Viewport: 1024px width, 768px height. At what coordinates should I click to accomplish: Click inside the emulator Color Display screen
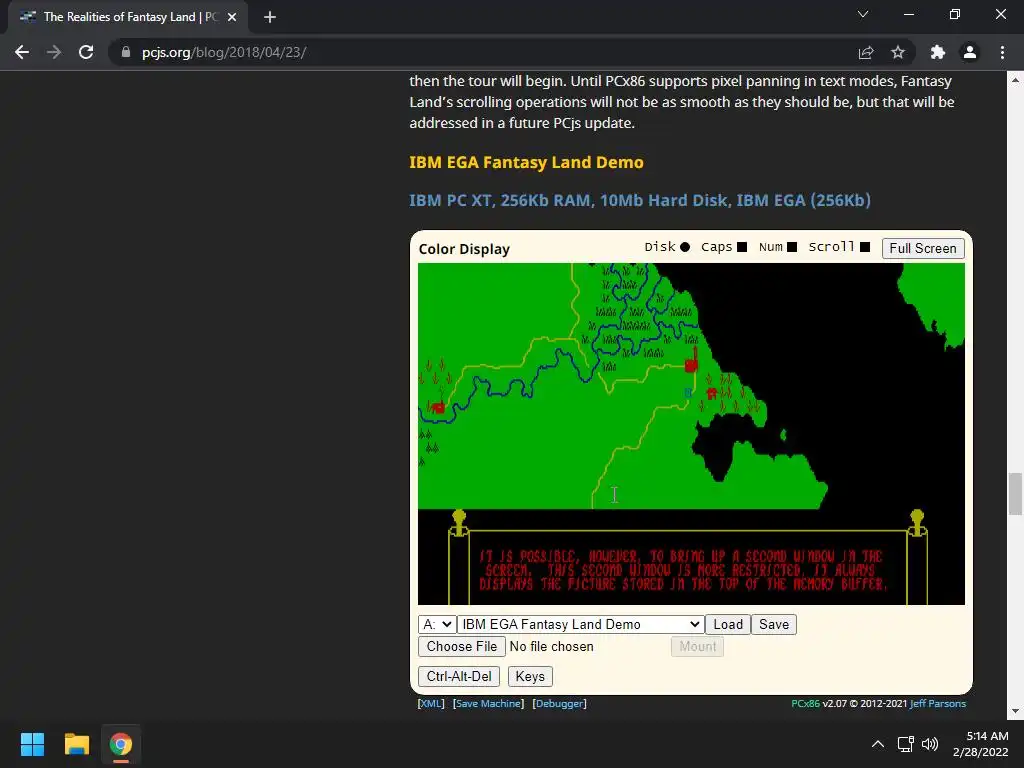click(691, 434)
